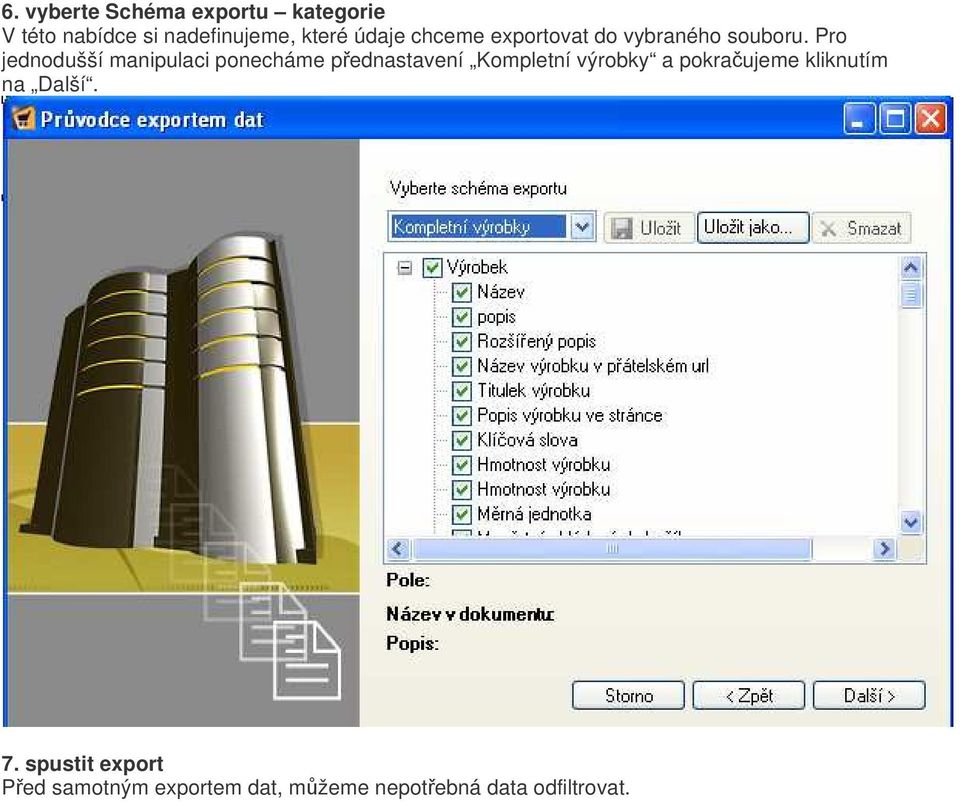Viewport: 960px width, 802px height.
Task: Click the horizontal scroll left arrow
Action: click(397, 549)
